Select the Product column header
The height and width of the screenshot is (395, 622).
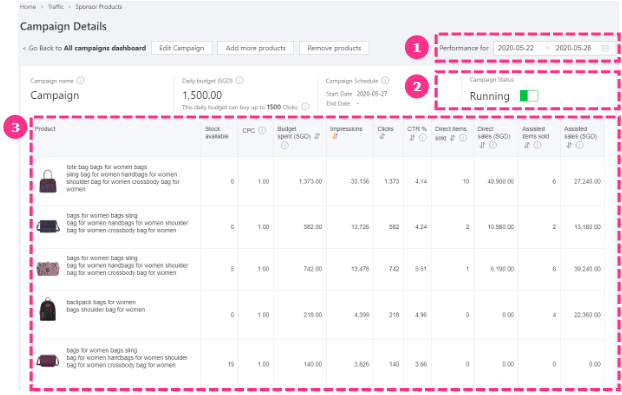click(45, 129)
